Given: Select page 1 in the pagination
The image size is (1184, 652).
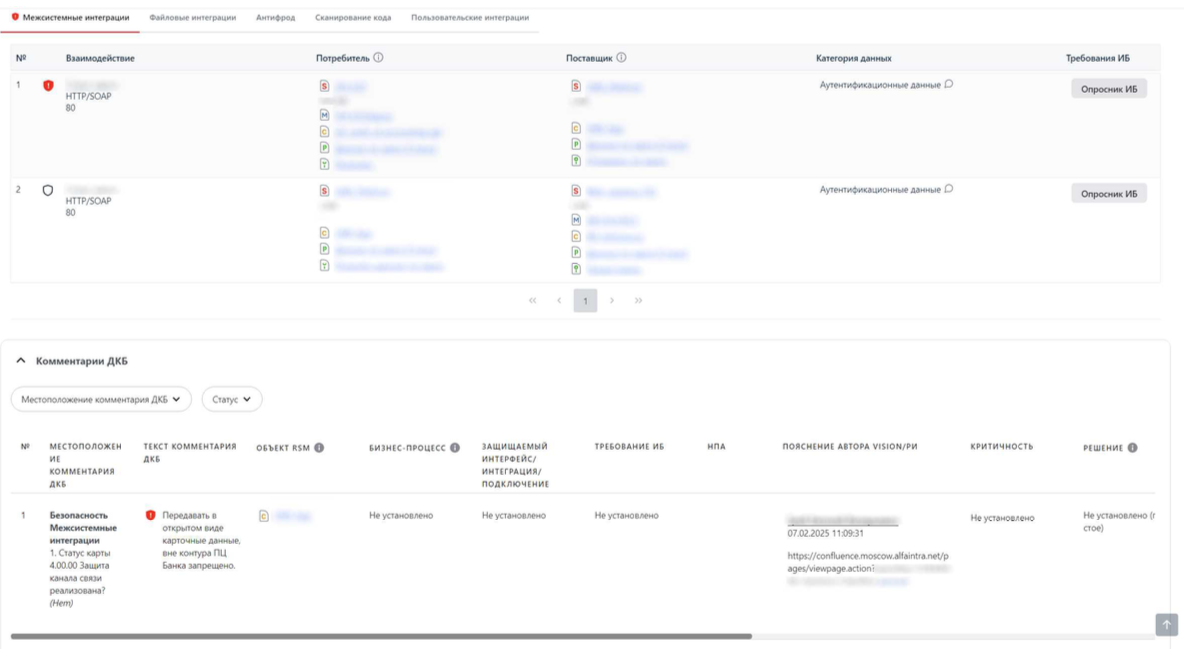Looking at the screenshot, I should [x=585, y=301].
